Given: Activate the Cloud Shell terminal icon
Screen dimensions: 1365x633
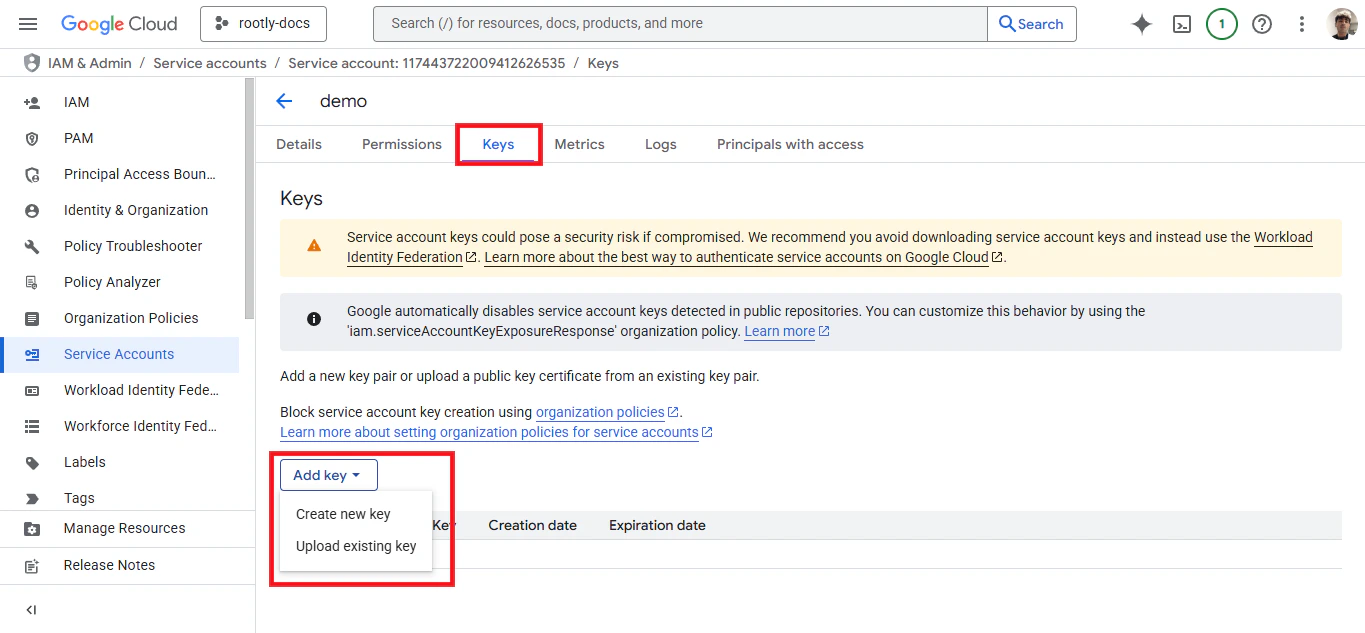Looking at the screenshot, I should click(x=1181, y=23).
